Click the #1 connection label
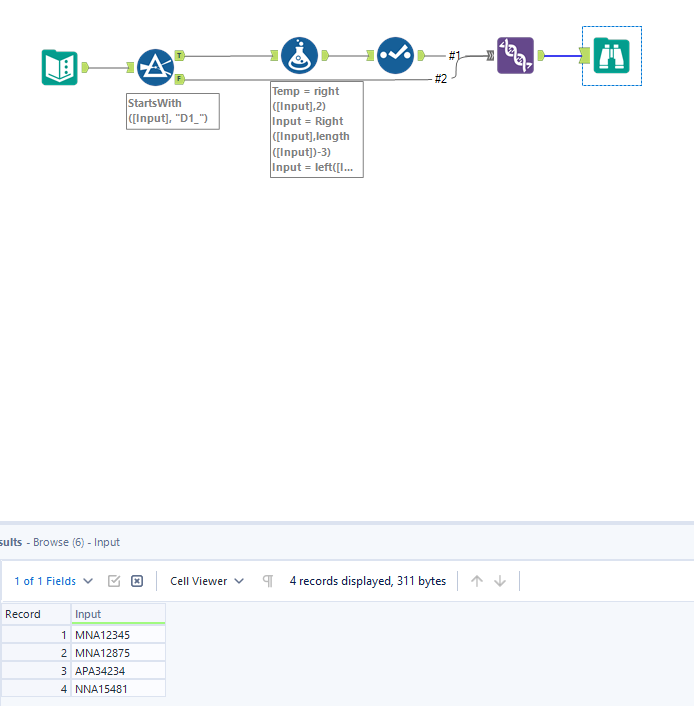This screenshot has width=694, height=706. coord(454,55)
